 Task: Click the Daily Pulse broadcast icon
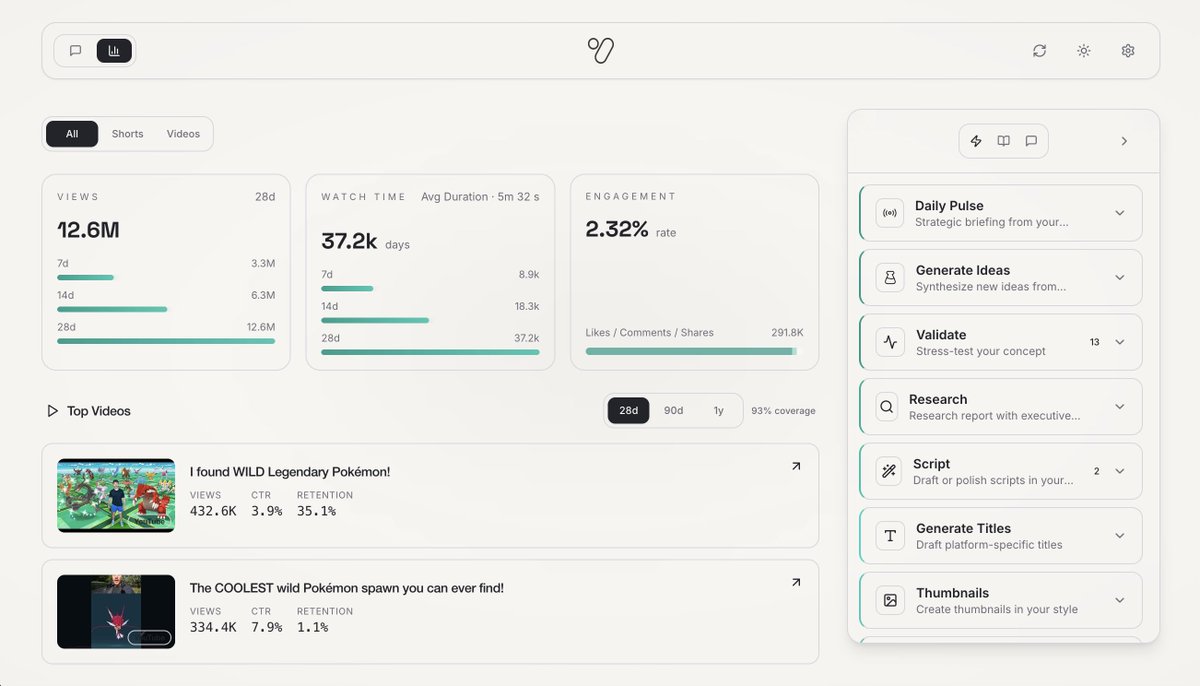(890, 213)
